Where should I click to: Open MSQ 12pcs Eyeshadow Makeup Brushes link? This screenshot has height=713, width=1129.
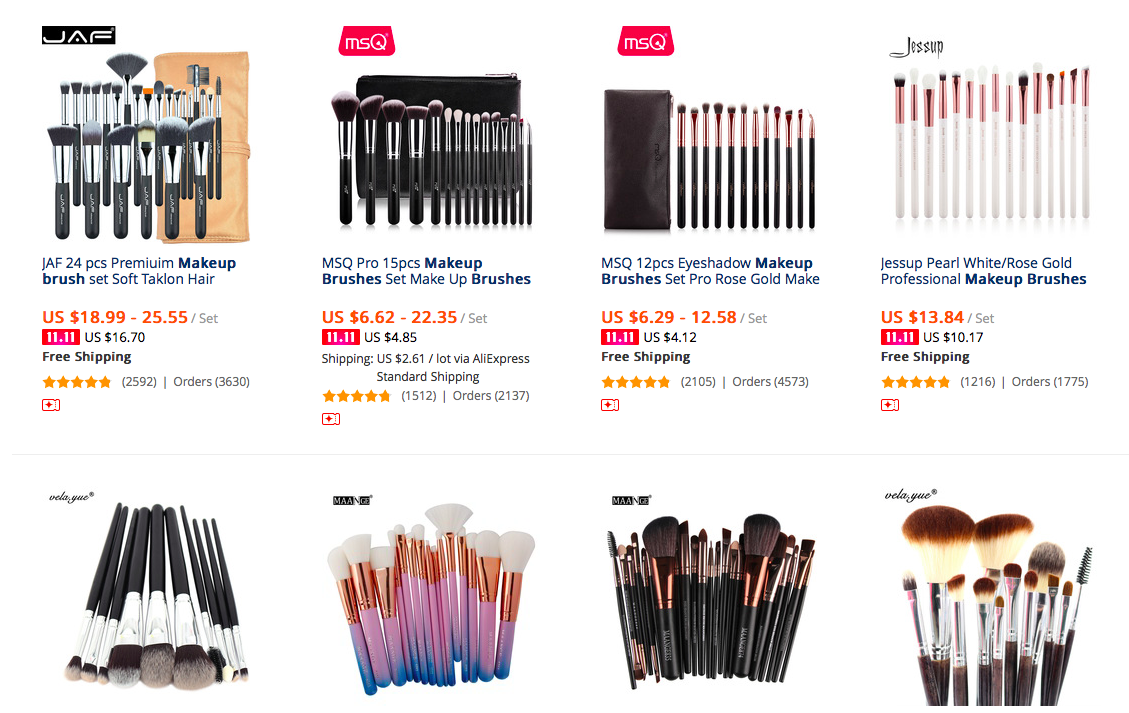pos(711,271)
